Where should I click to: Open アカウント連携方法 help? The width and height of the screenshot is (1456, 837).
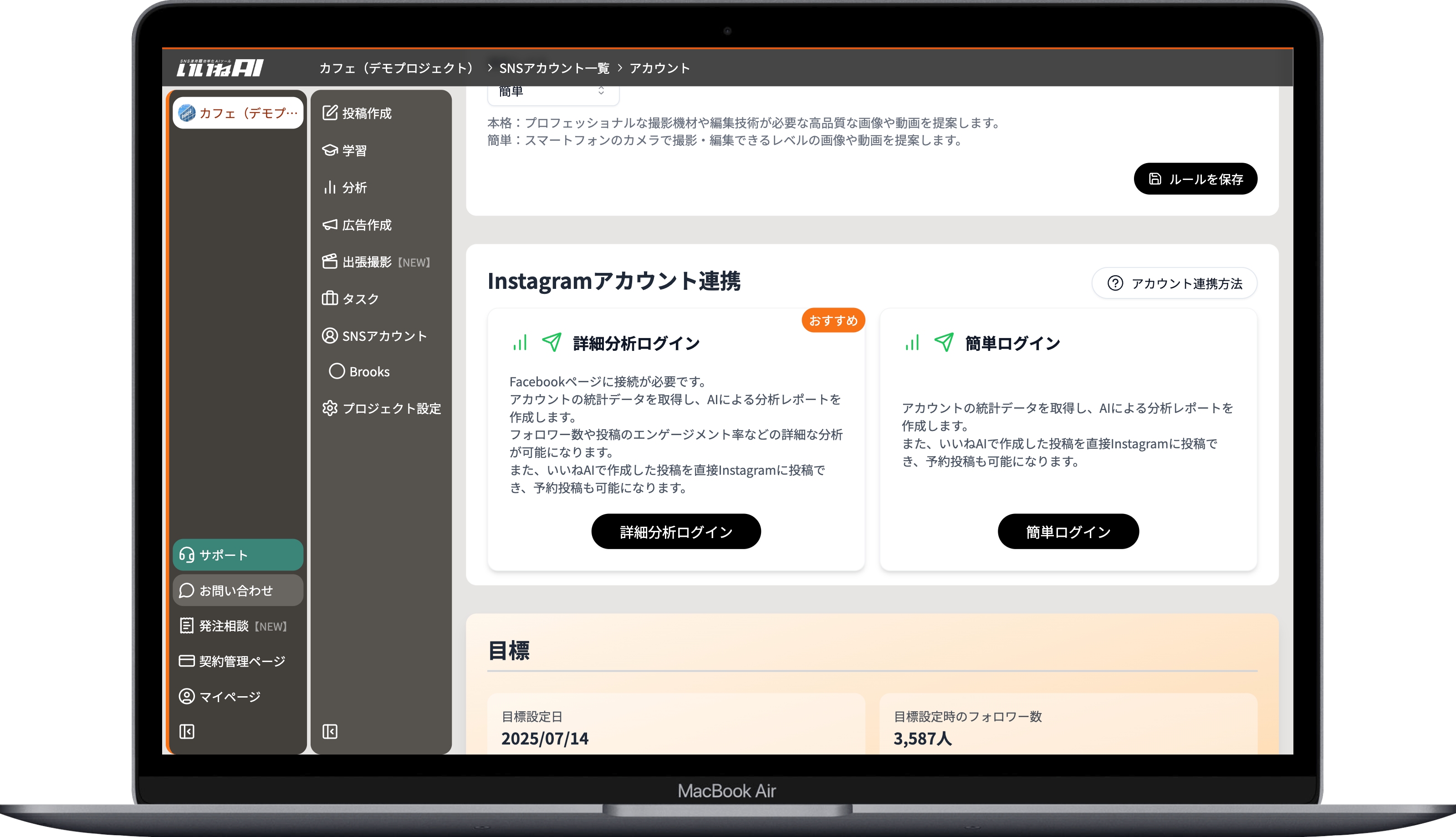click(1174, 283)
